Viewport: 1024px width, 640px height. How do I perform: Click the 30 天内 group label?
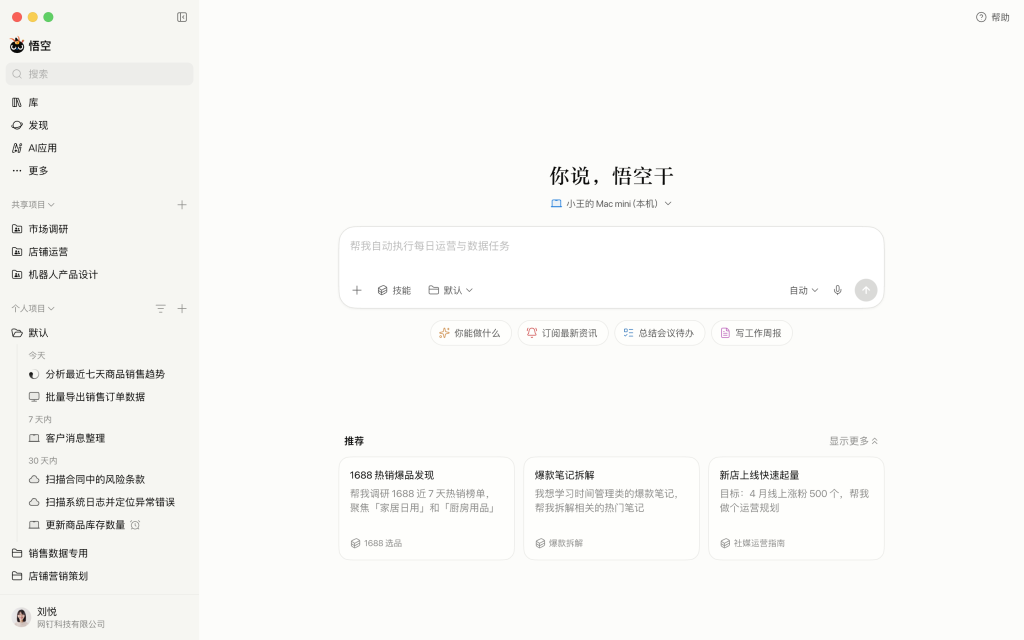pyautogui.click(x=42, y=461)
